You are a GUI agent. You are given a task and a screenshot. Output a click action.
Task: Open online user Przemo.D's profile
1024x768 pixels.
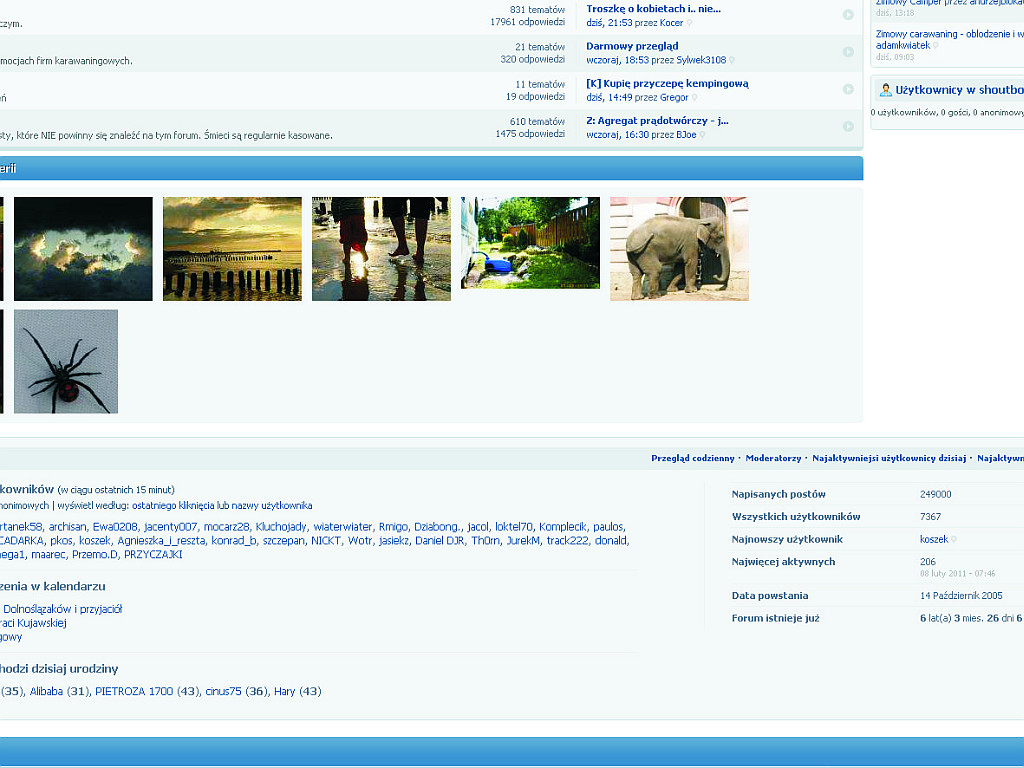click(95, 554)
